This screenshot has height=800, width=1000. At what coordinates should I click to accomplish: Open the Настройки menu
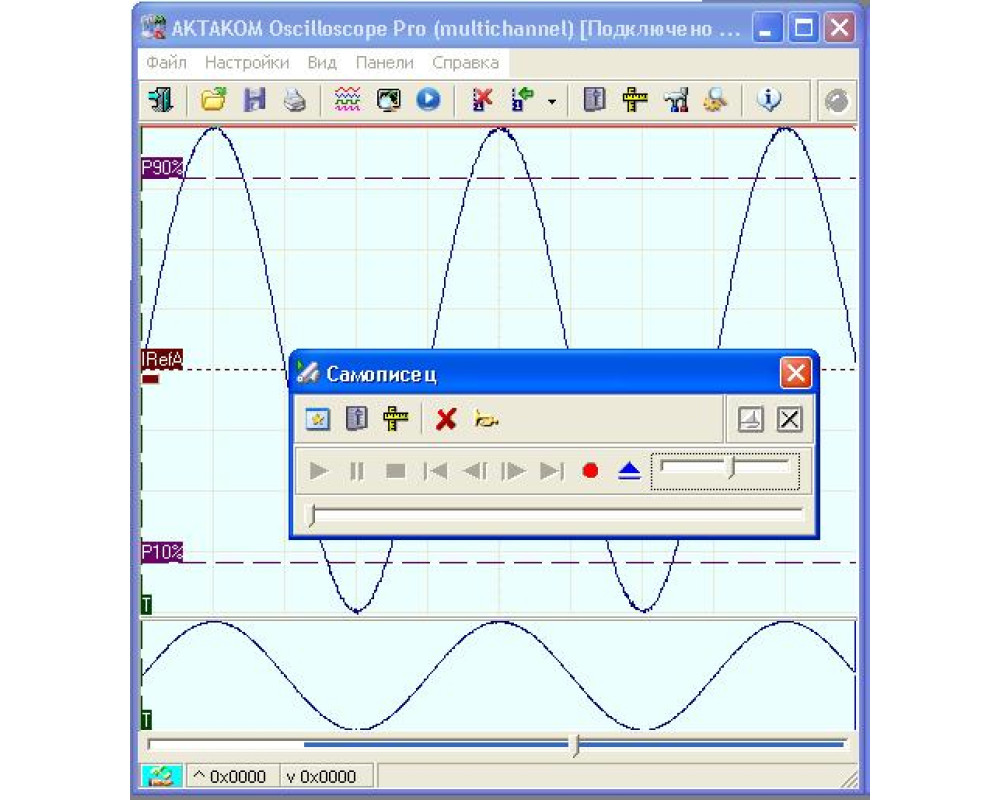(247, 62)
